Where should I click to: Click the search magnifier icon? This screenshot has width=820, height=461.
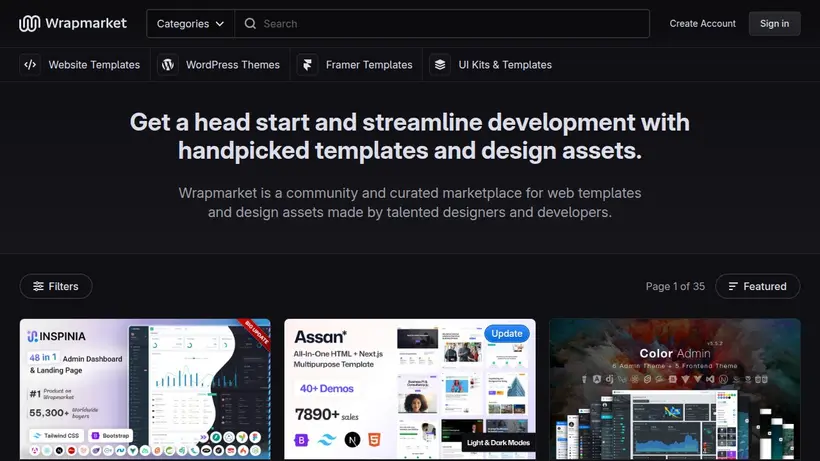pyautogui.click(x=250, y=24)
